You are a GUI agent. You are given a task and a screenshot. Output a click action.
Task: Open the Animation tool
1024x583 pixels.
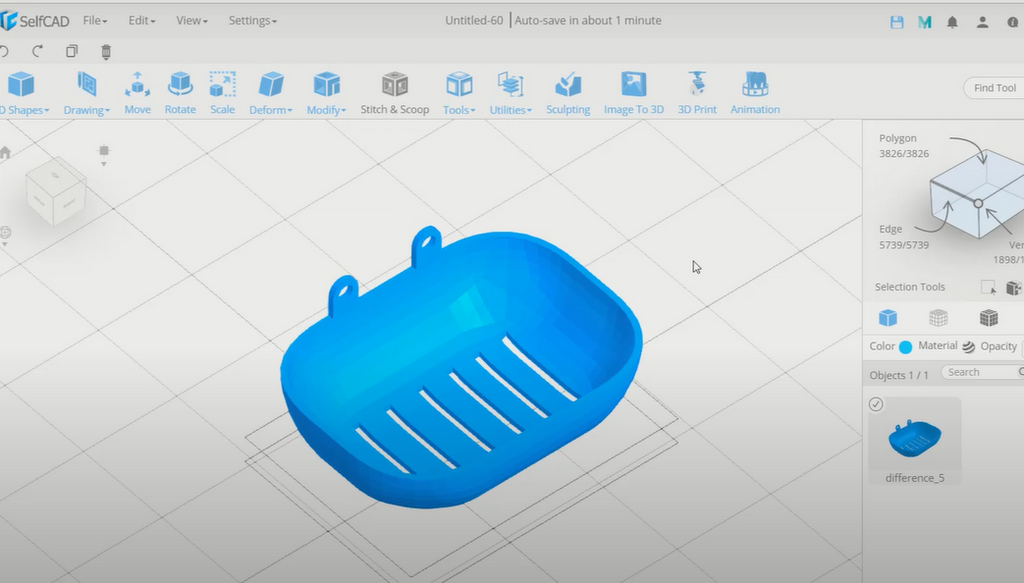(754, 95)
